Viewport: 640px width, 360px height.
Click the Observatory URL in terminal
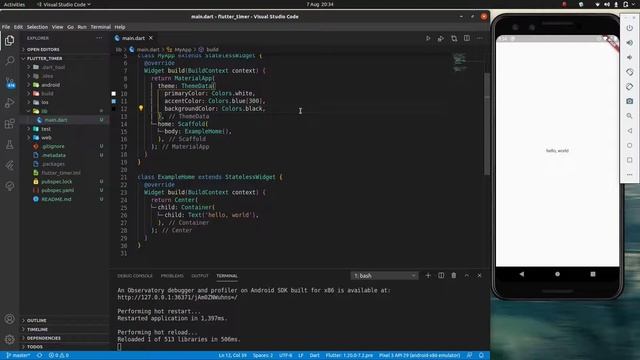[x=177, y=298]
